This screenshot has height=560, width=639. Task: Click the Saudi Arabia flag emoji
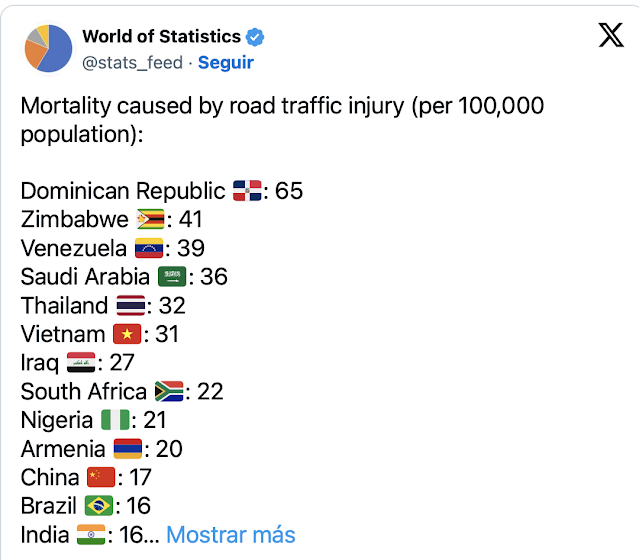[172, 277]
